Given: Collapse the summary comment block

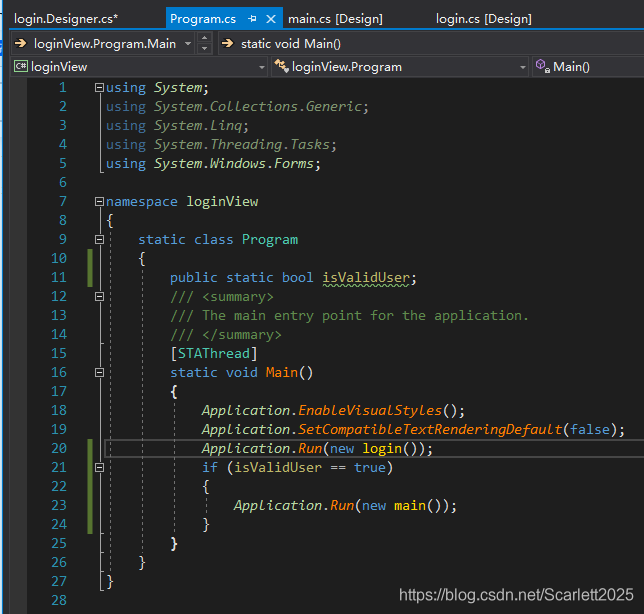Looking at the screenshot, I should pyautogui.click(x=99, y=297).
